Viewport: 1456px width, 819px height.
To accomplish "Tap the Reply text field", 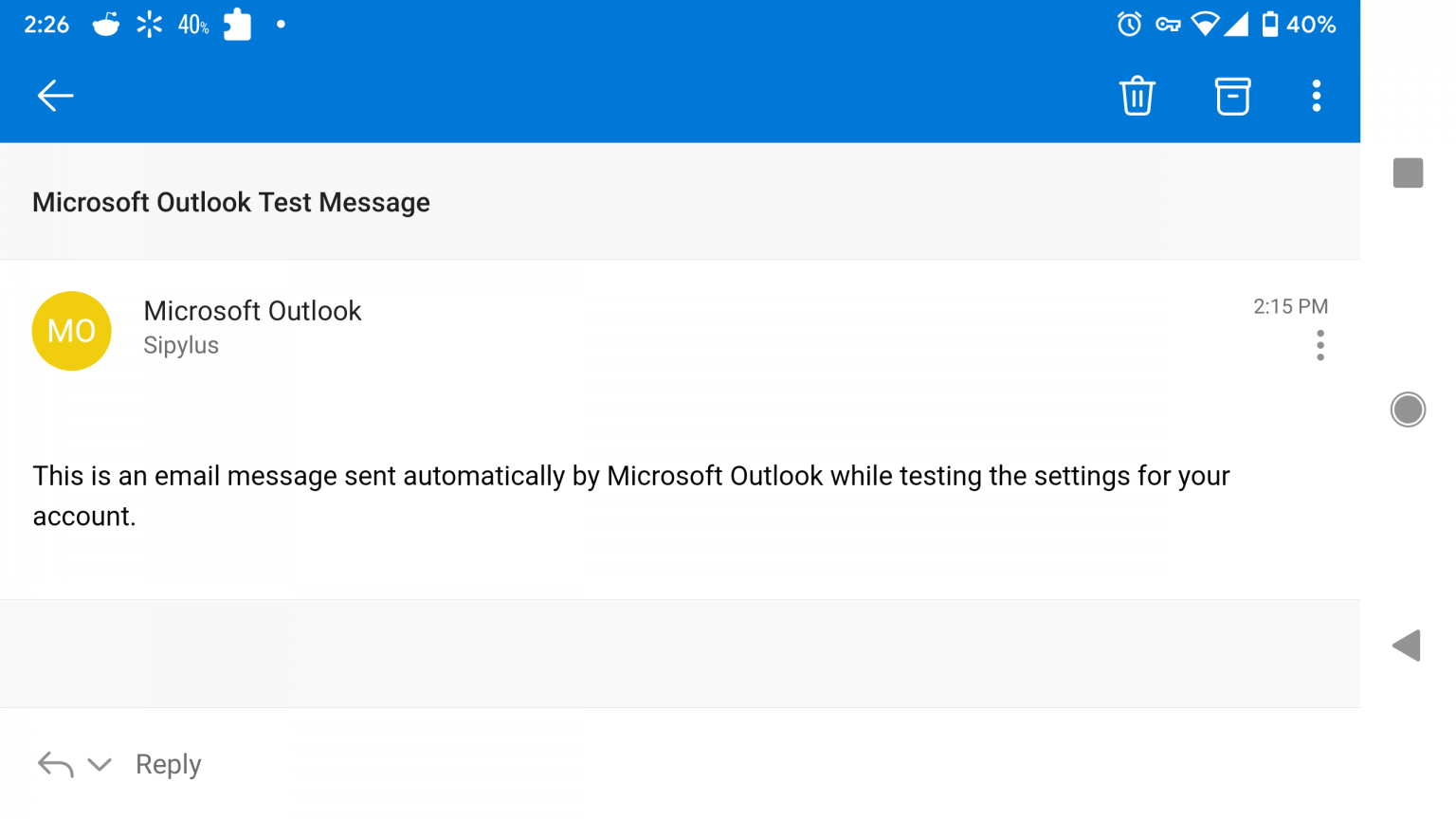I will click(x=169, y=764).
